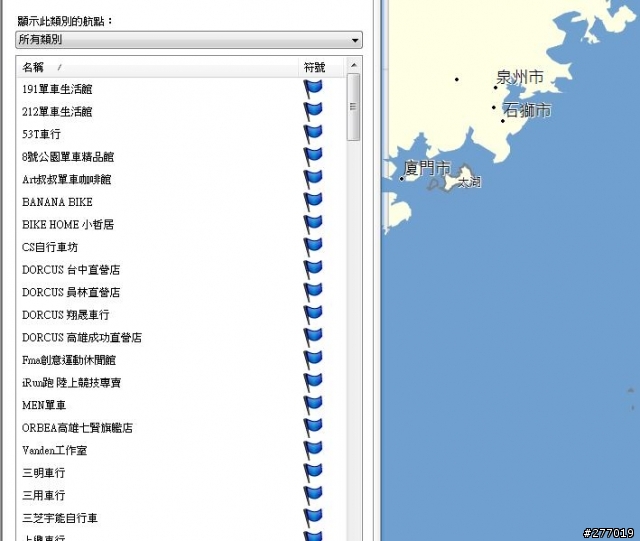Click blue flag icon for CS自行車坊
This screenshot has height=541, width=640.
313,247
